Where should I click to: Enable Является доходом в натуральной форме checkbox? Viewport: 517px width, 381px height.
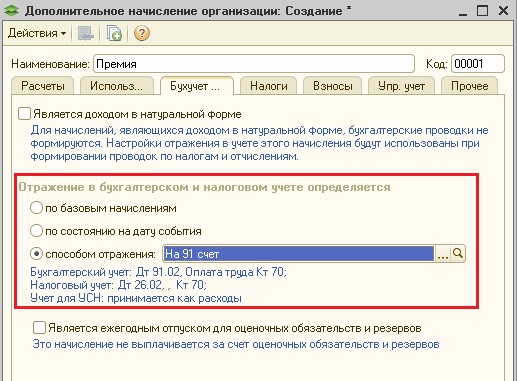pos(24,114)
